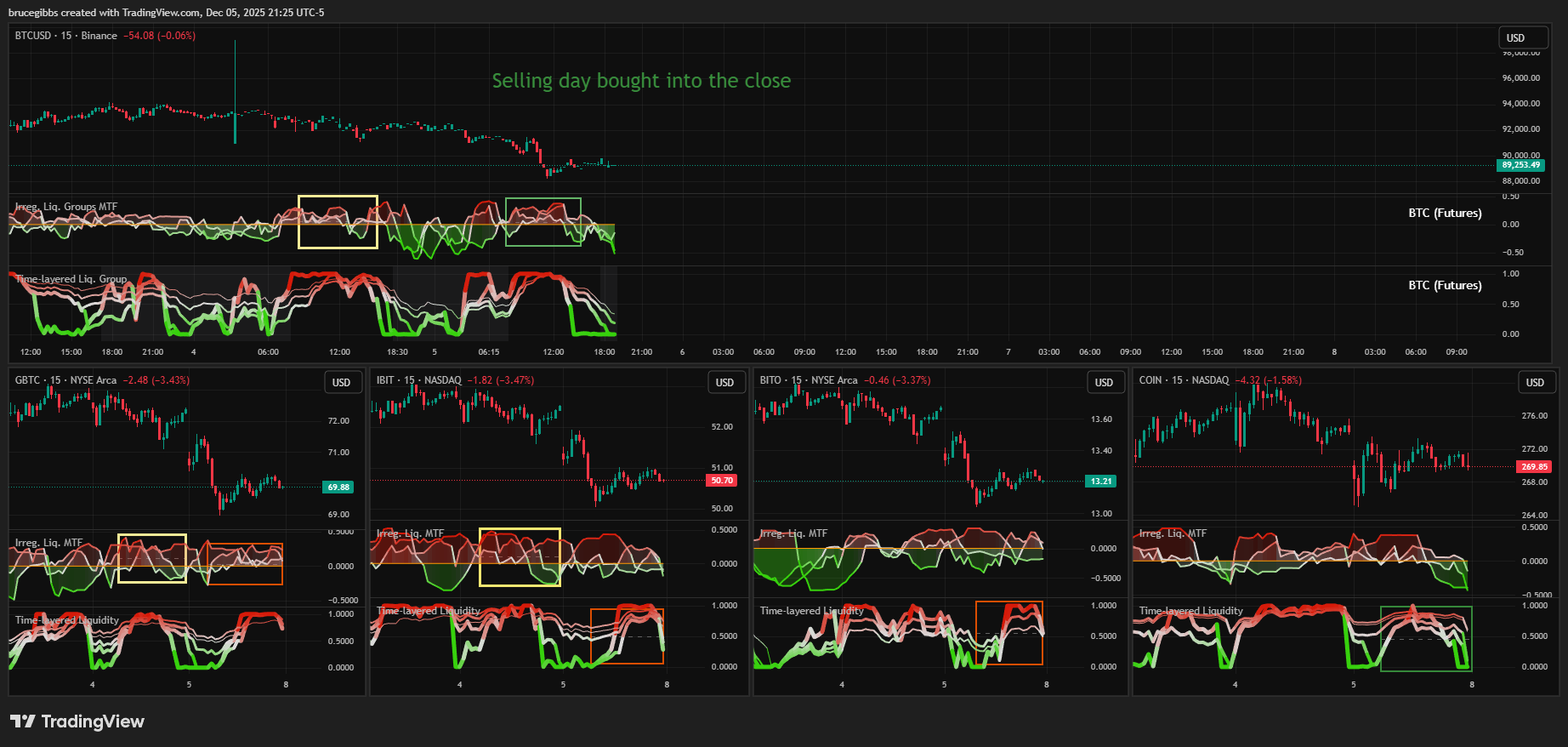Click the 89,253.49 current price label
This screenshot has width=1568, height=747.
(x=1520, y=165)
